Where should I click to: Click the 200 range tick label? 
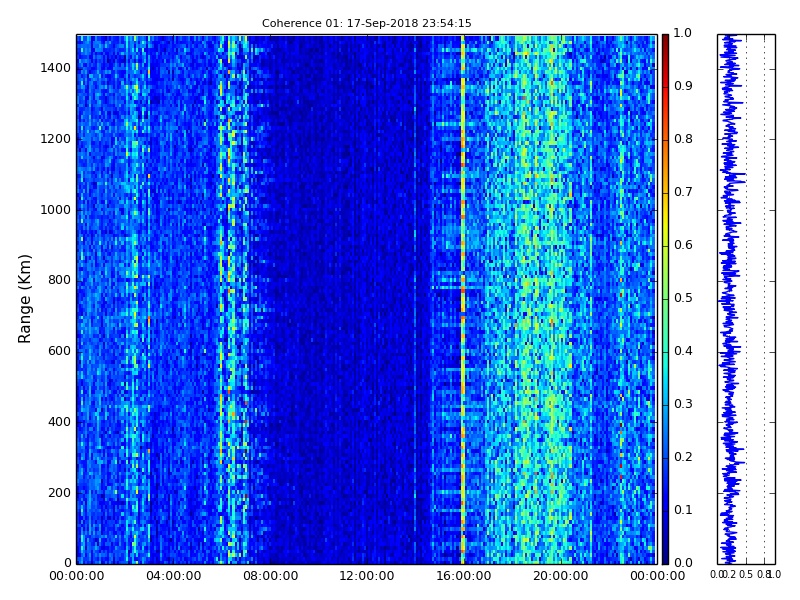pyautogui.click(x=59, y=493)
